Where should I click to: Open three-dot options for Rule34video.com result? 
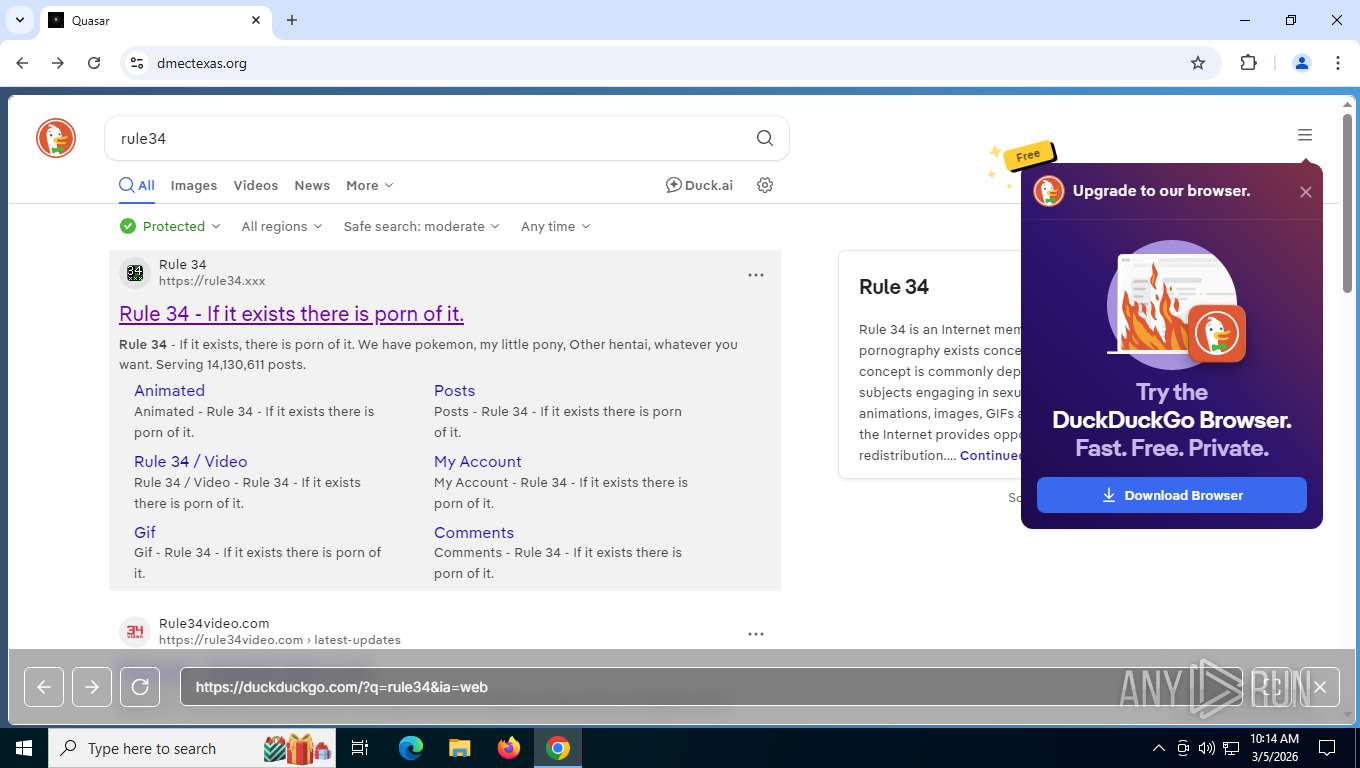[x=756, y=633]
